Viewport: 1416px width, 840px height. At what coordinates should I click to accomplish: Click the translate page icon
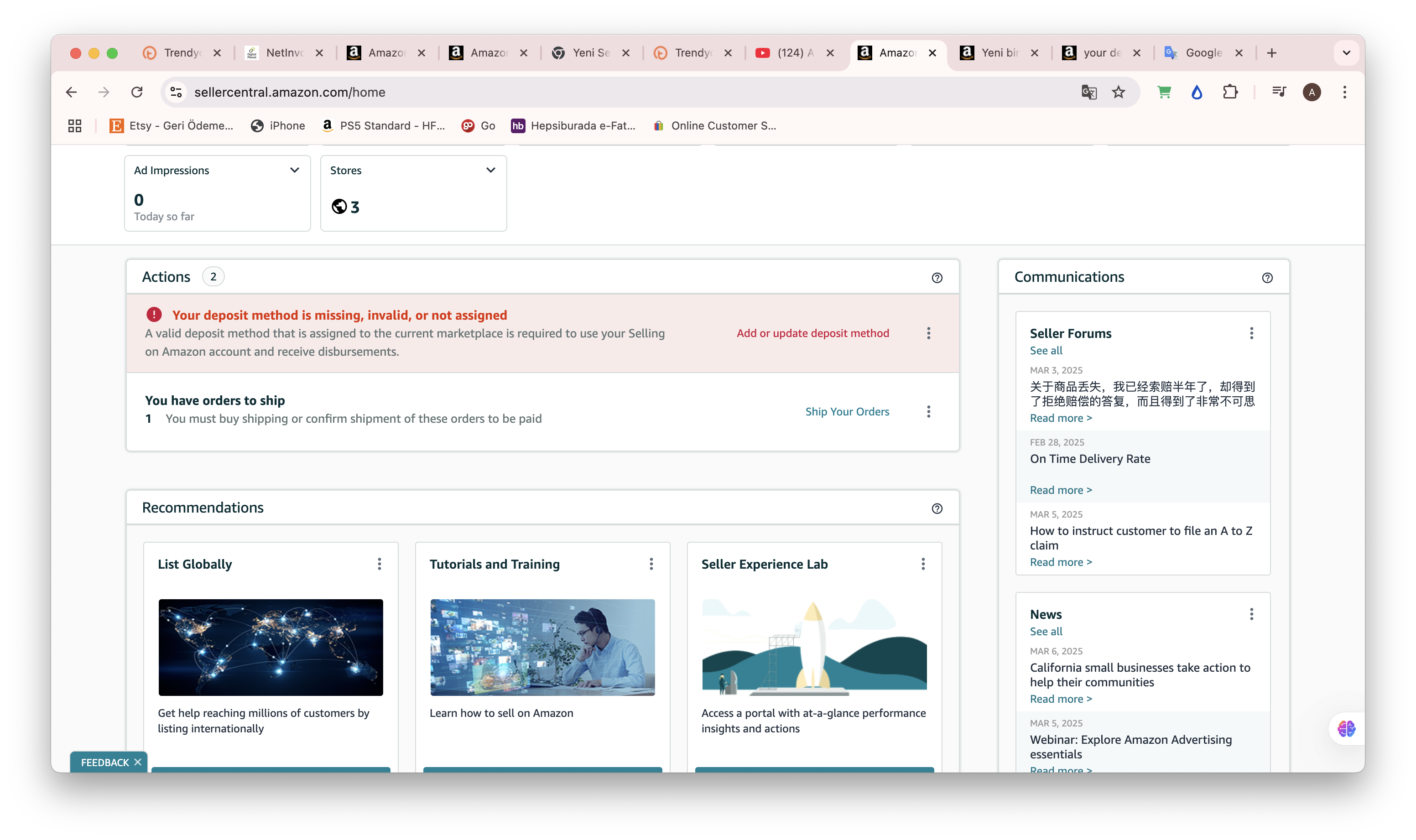click(1089, 92)
